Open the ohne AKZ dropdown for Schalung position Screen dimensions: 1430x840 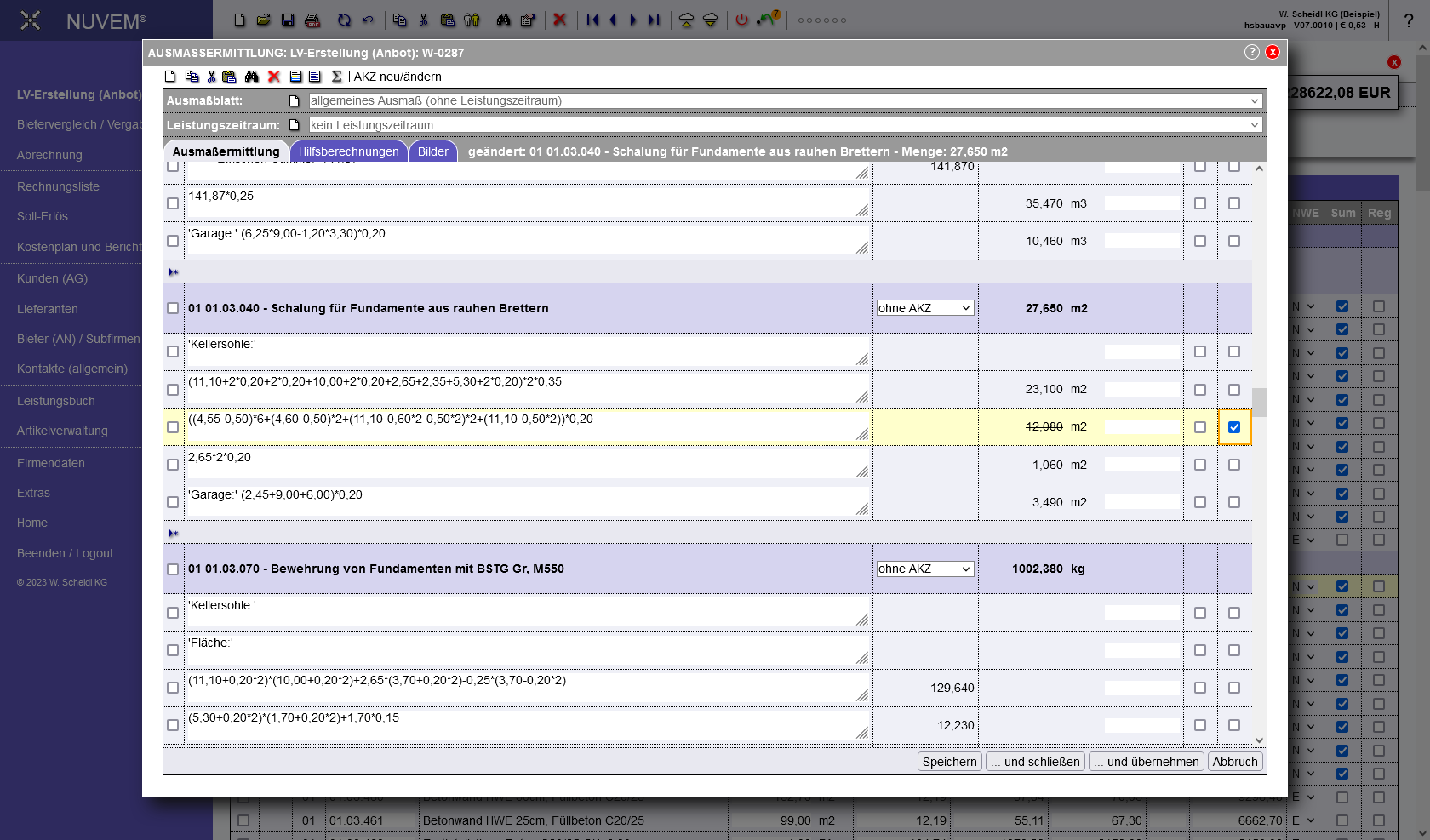click(924, 308)
